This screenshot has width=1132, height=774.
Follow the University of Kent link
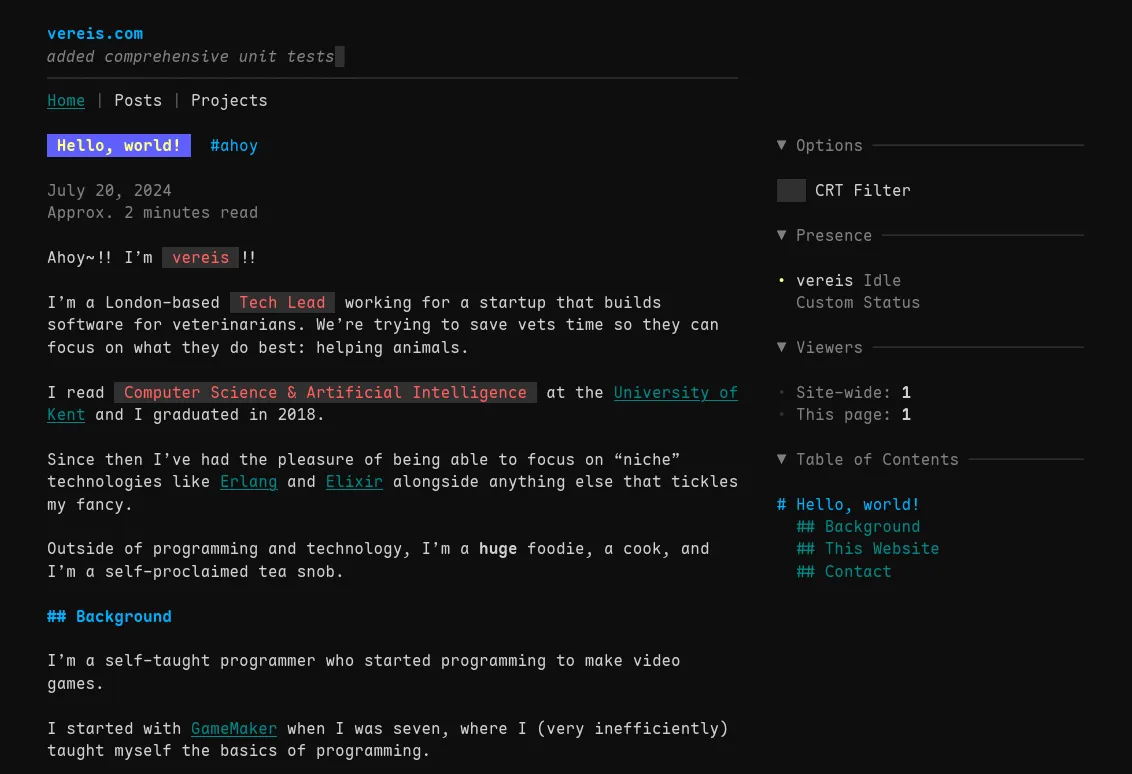pos(675,392)
